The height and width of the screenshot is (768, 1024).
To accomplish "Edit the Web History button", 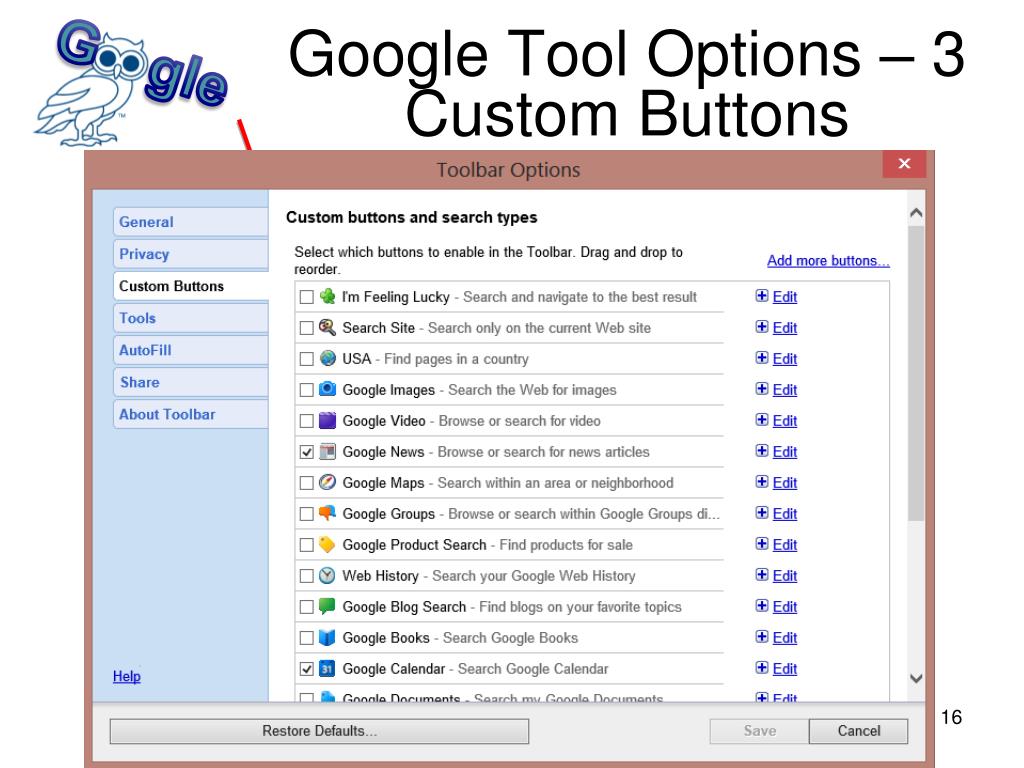I will 784,575.
